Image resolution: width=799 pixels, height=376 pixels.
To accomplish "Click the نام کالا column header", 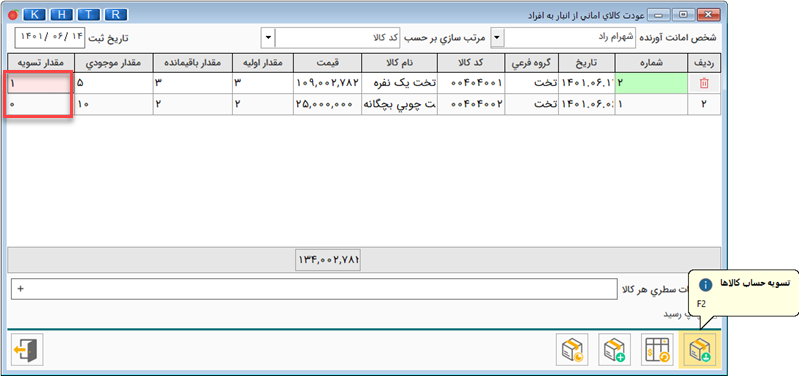I will pyautogui.click(x=399, y=63).
